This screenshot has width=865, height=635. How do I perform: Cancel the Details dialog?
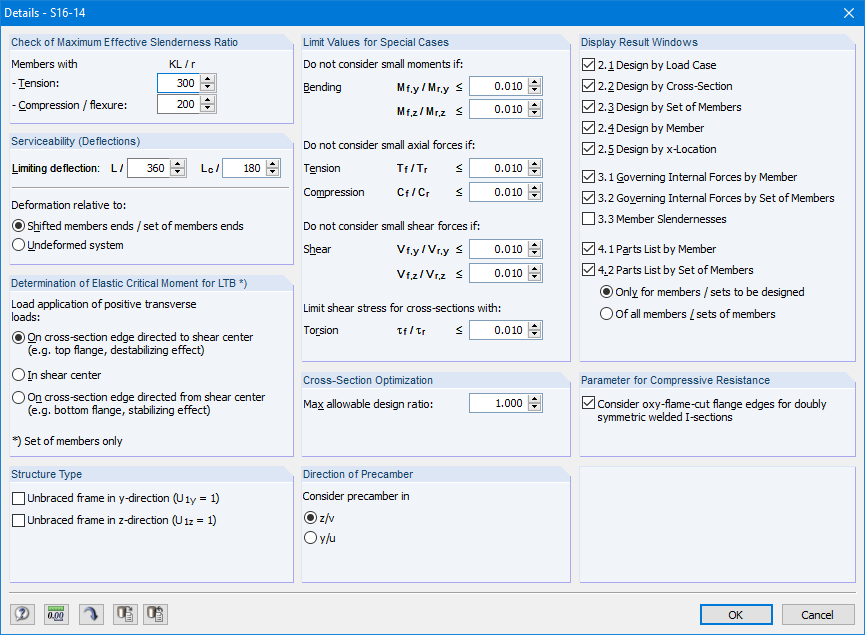coord(818,614)
